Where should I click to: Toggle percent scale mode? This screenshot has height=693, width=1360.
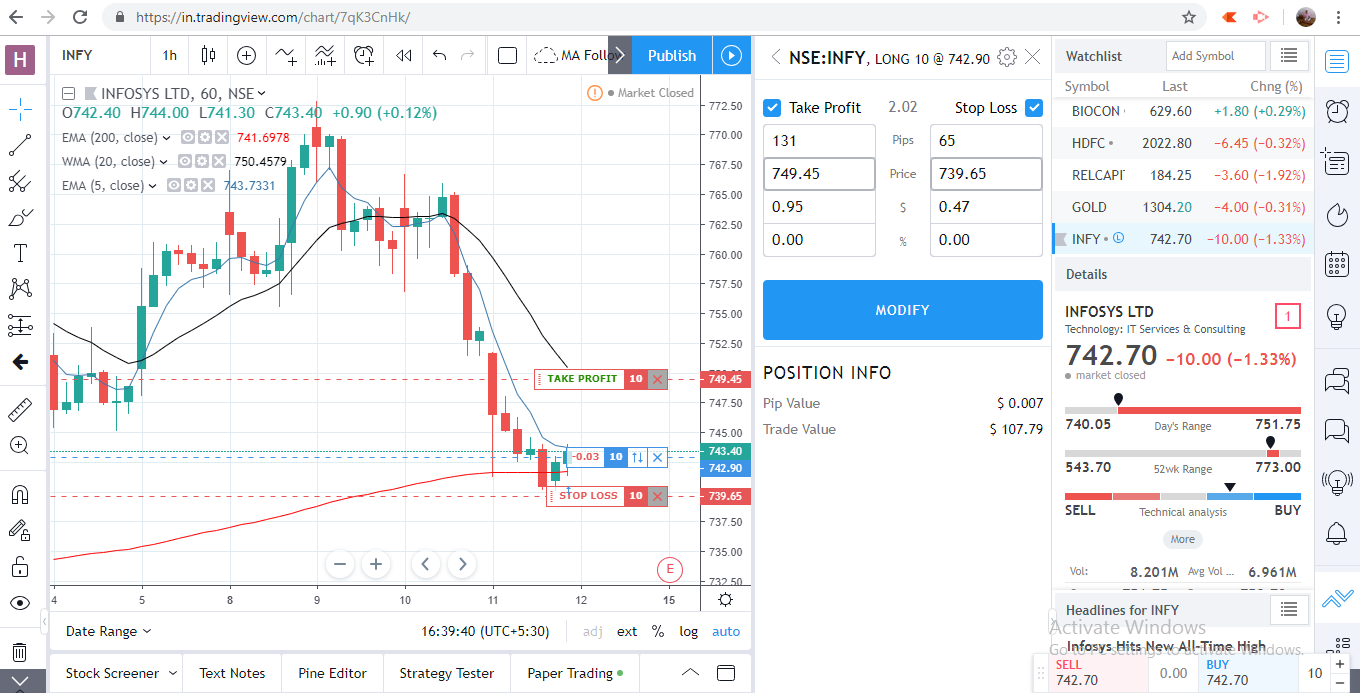click(658, 631)
